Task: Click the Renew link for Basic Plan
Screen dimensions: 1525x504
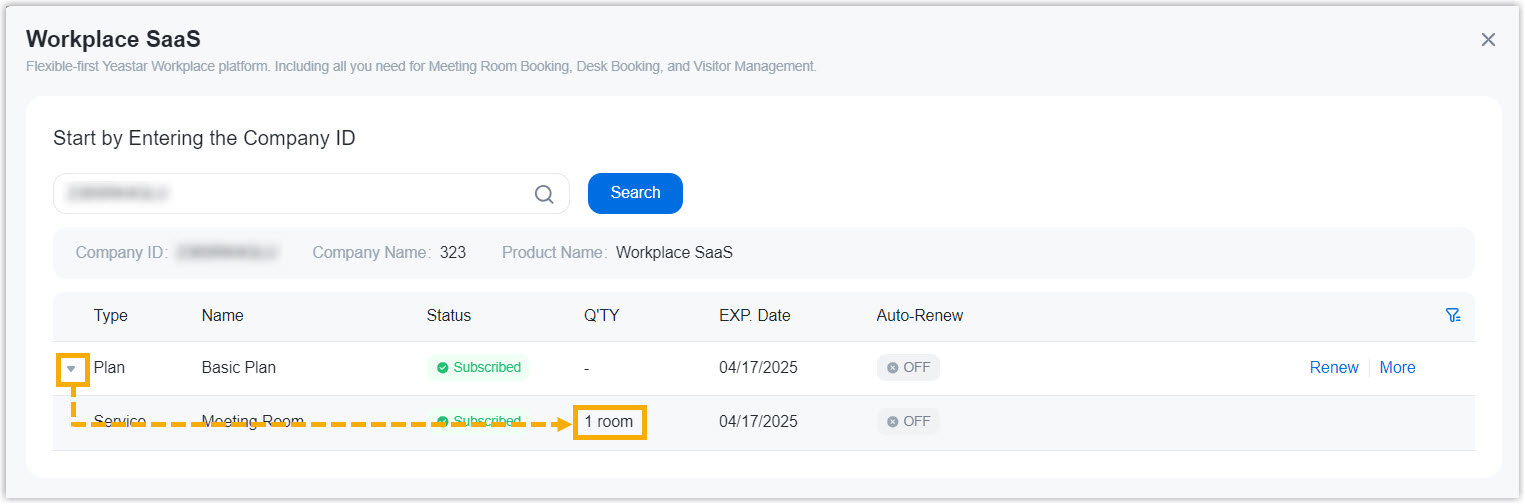Action: (x=1333, y=368)
